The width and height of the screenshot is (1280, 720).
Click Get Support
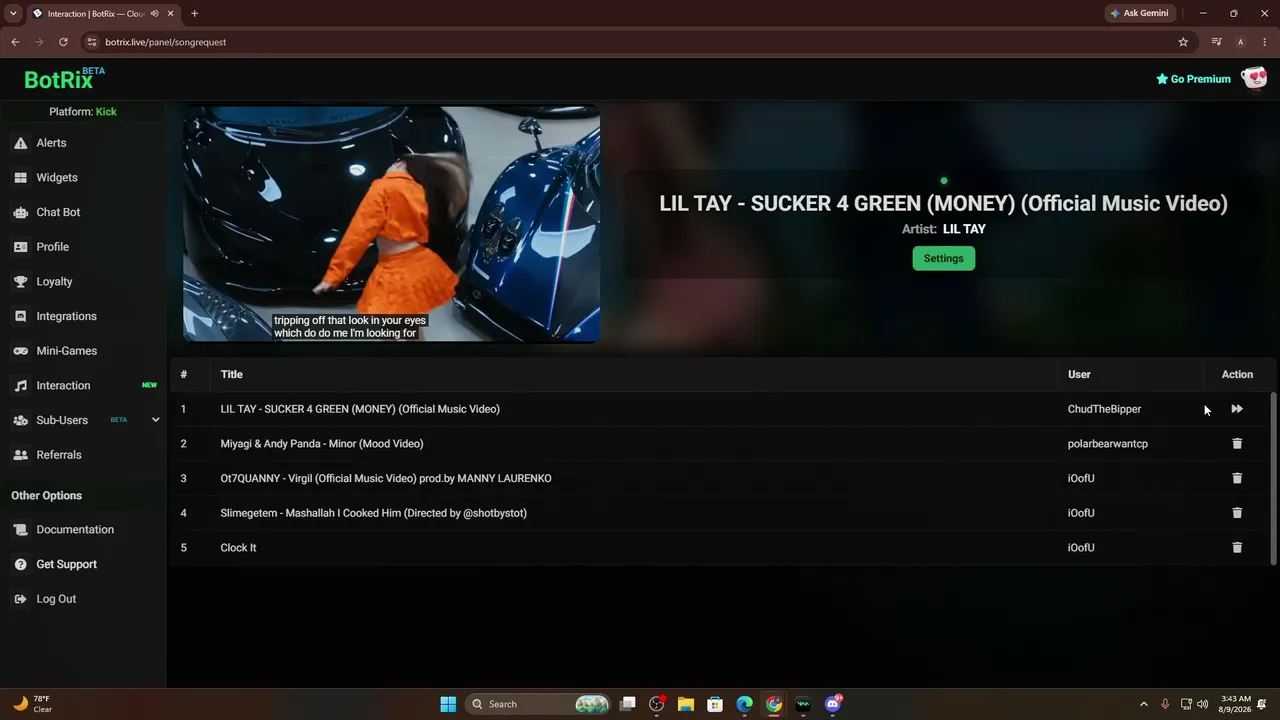67,565
